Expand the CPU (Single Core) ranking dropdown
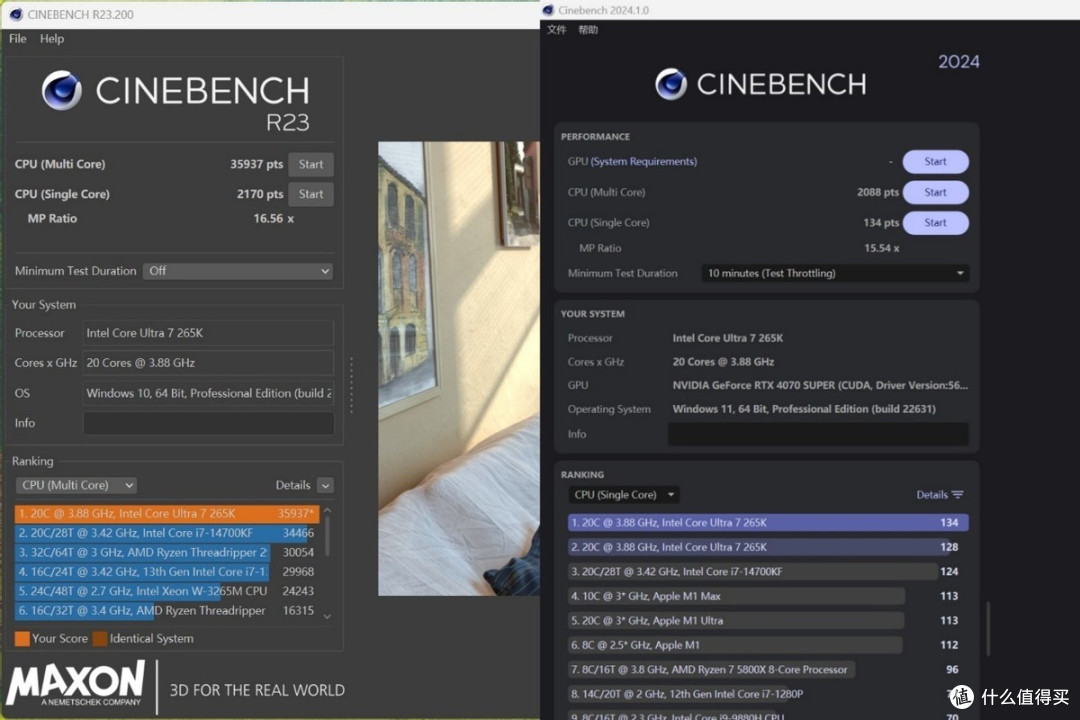This screenshot has height=720, width=1080. tap(623, 495)
